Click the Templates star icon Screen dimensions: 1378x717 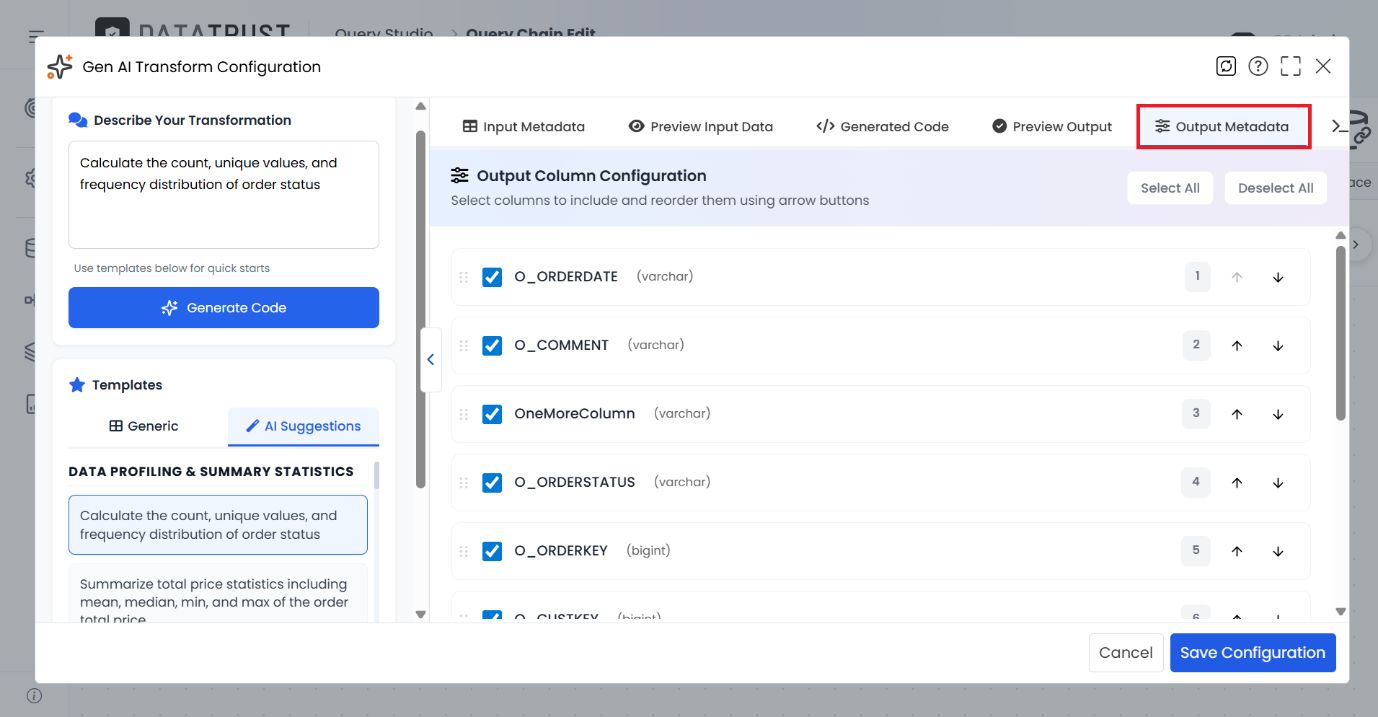[x=77, y=385]
